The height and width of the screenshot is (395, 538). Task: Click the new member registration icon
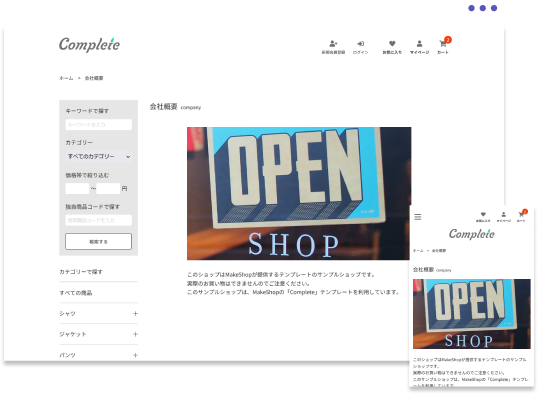coord(333,44)
